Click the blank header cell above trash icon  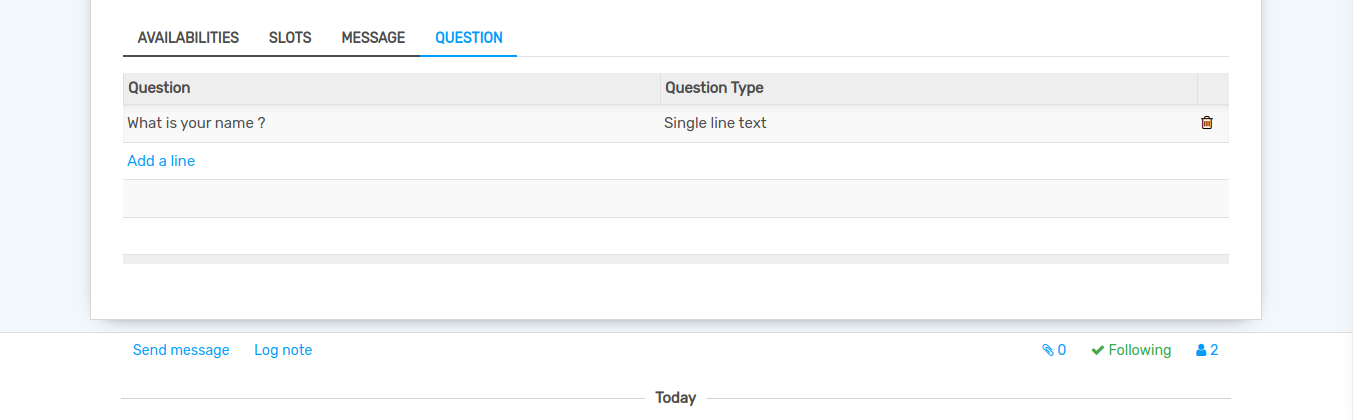click(x=1212, y=88)
